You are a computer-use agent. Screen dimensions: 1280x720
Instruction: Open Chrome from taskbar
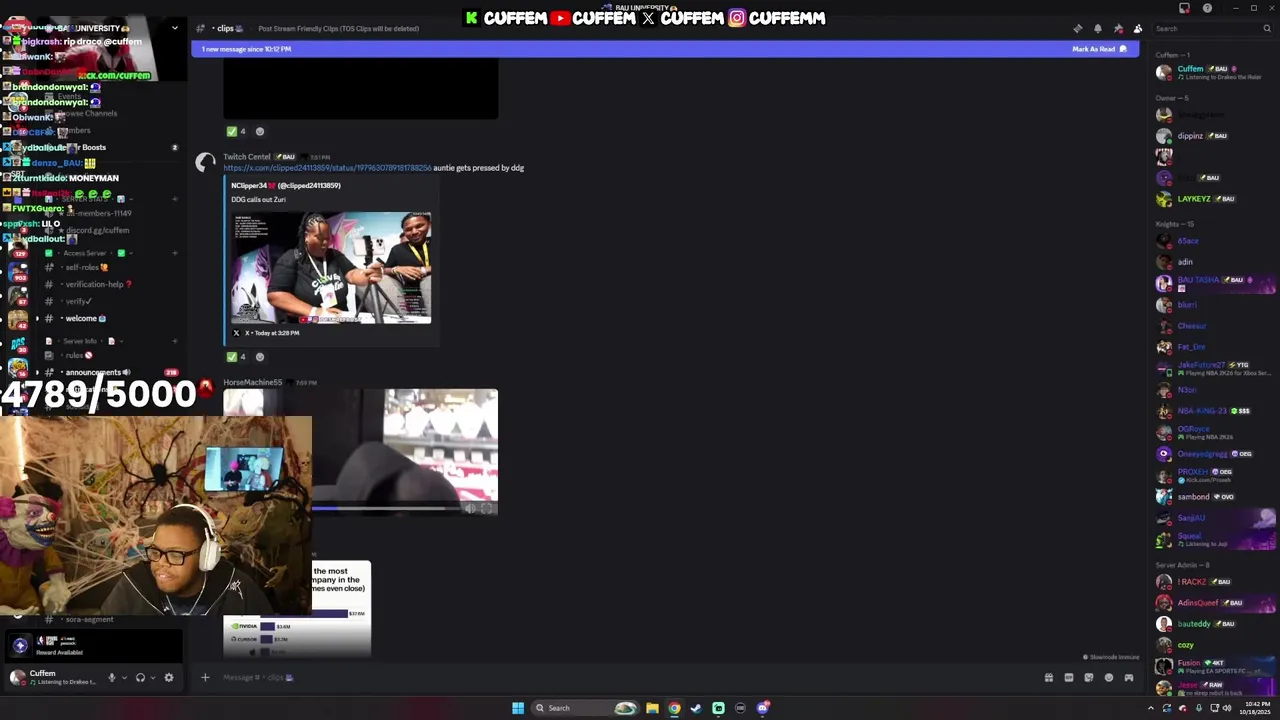[x=674, y=708]
